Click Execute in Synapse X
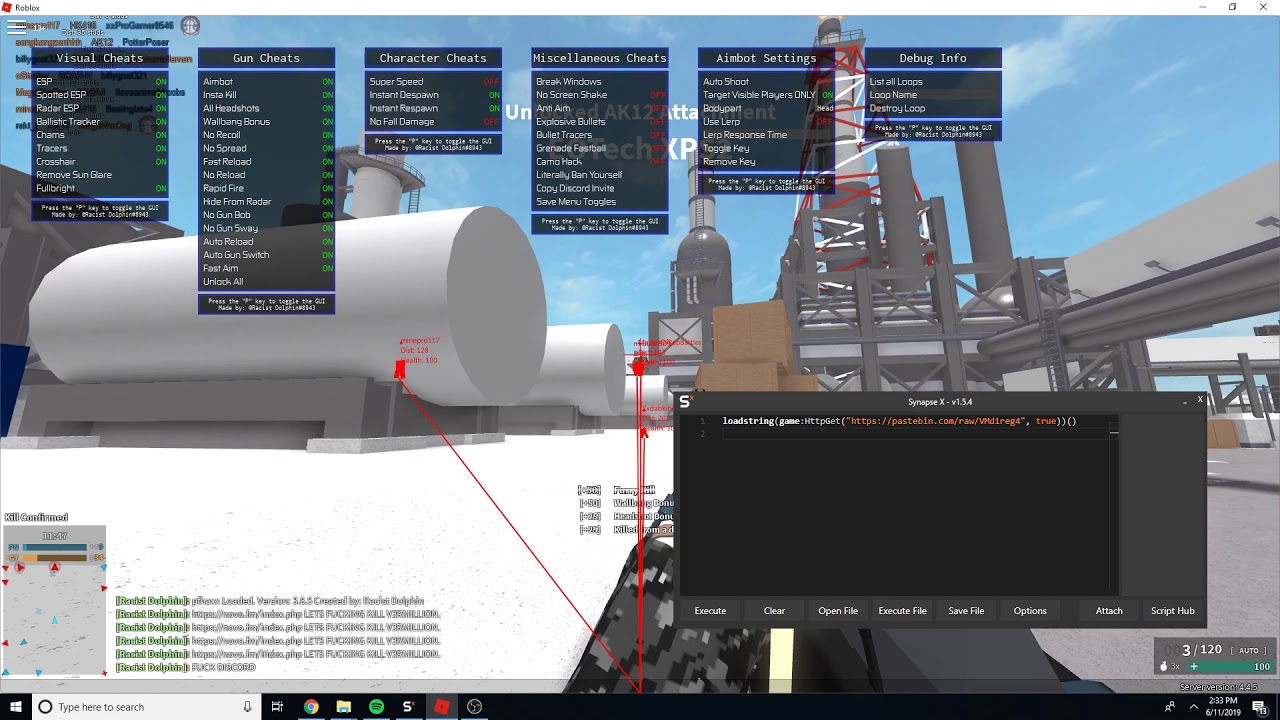This screenshot has width=1280, height=720. 710,611
